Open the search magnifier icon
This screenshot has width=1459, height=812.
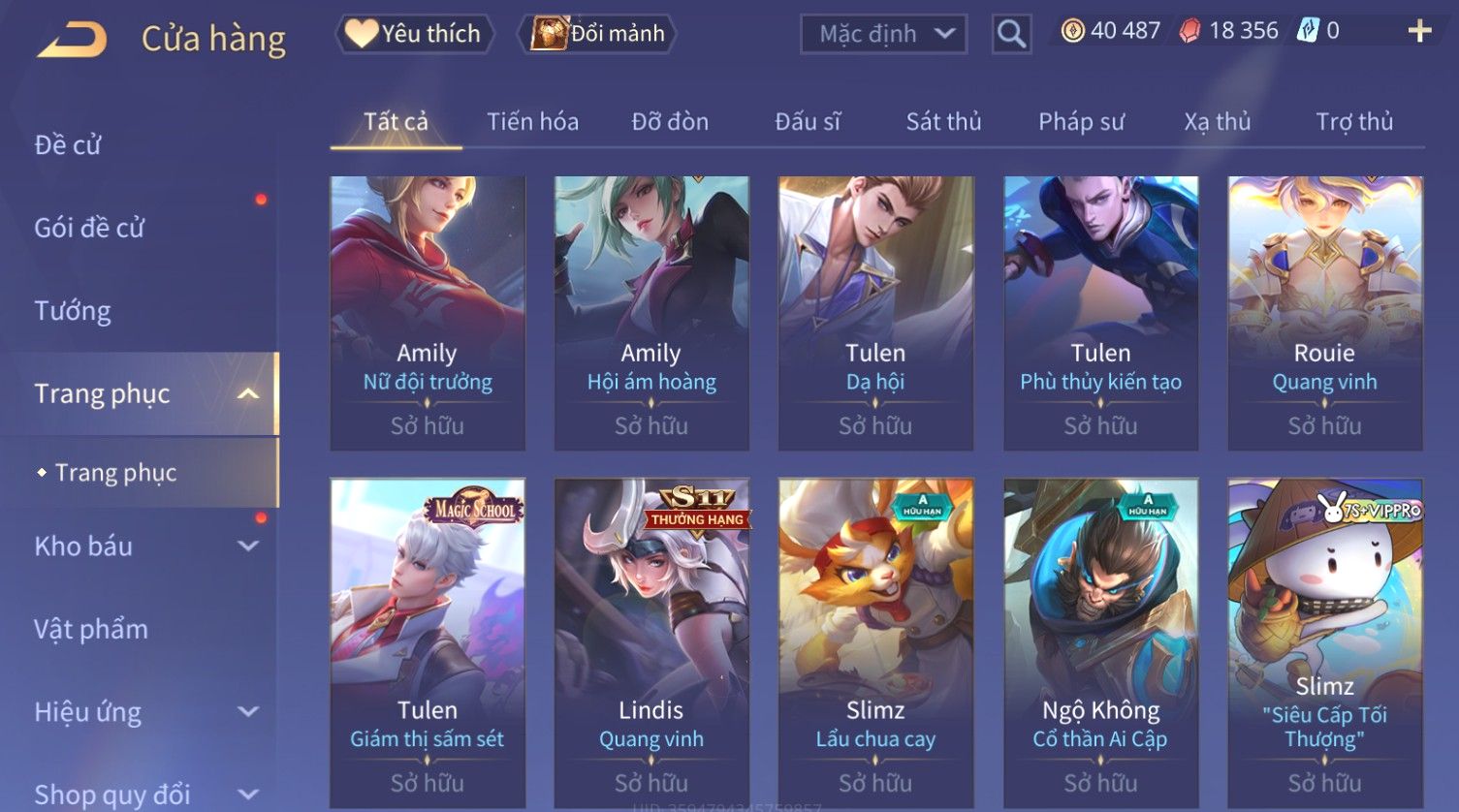tap(1011, 35)
